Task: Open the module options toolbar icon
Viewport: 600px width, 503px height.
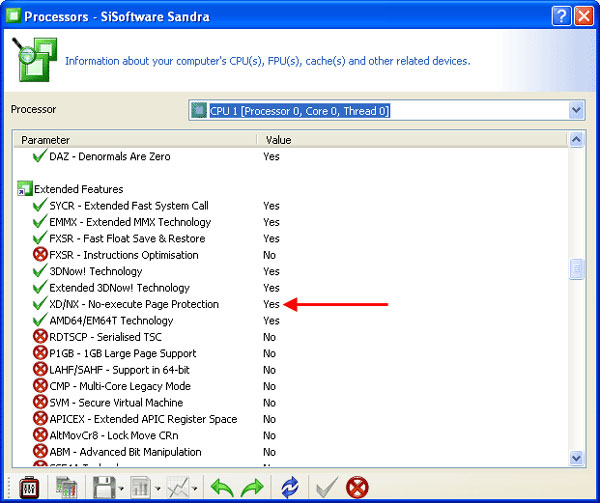Action: click(x=29, y=487)
